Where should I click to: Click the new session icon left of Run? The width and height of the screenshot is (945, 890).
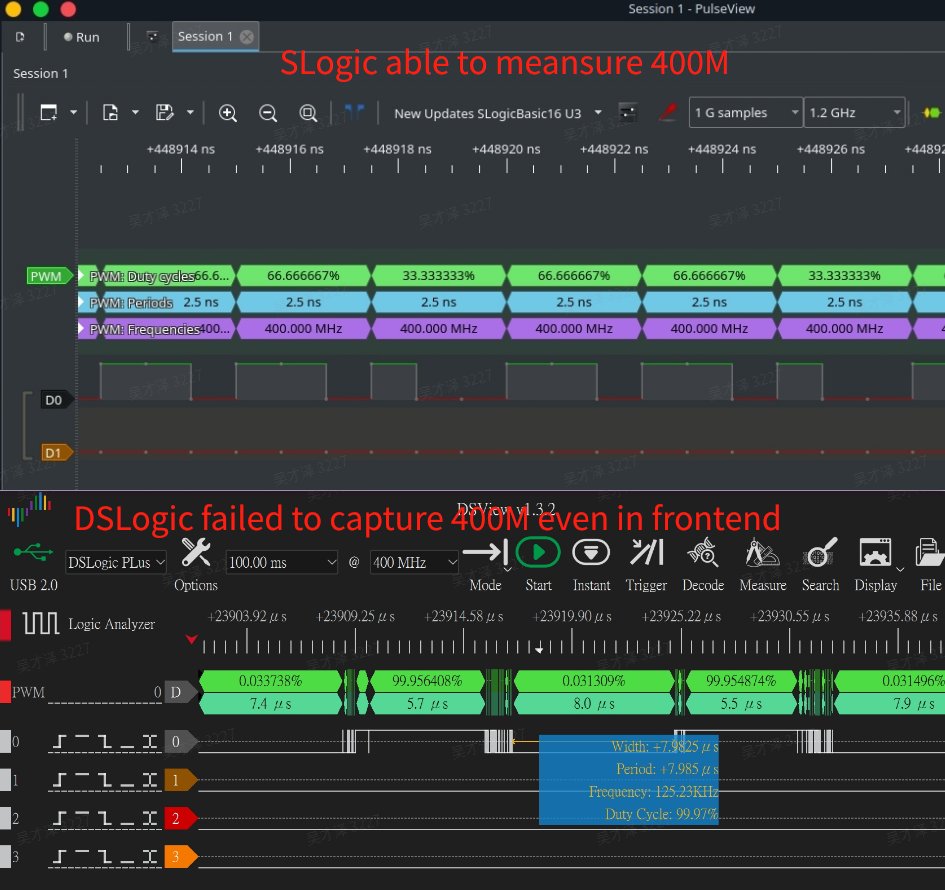(20, 37)
